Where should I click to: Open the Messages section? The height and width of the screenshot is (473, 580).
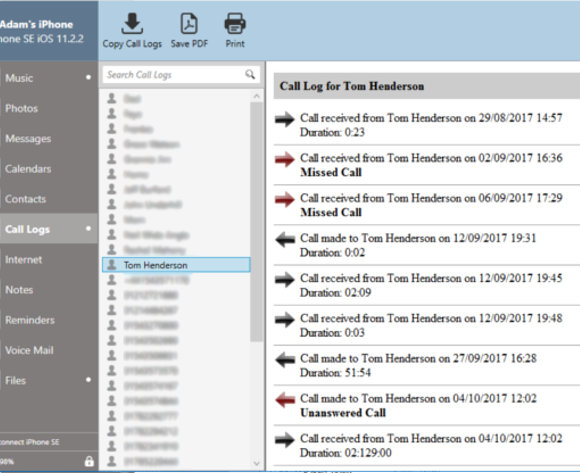(x=49, y=139)
